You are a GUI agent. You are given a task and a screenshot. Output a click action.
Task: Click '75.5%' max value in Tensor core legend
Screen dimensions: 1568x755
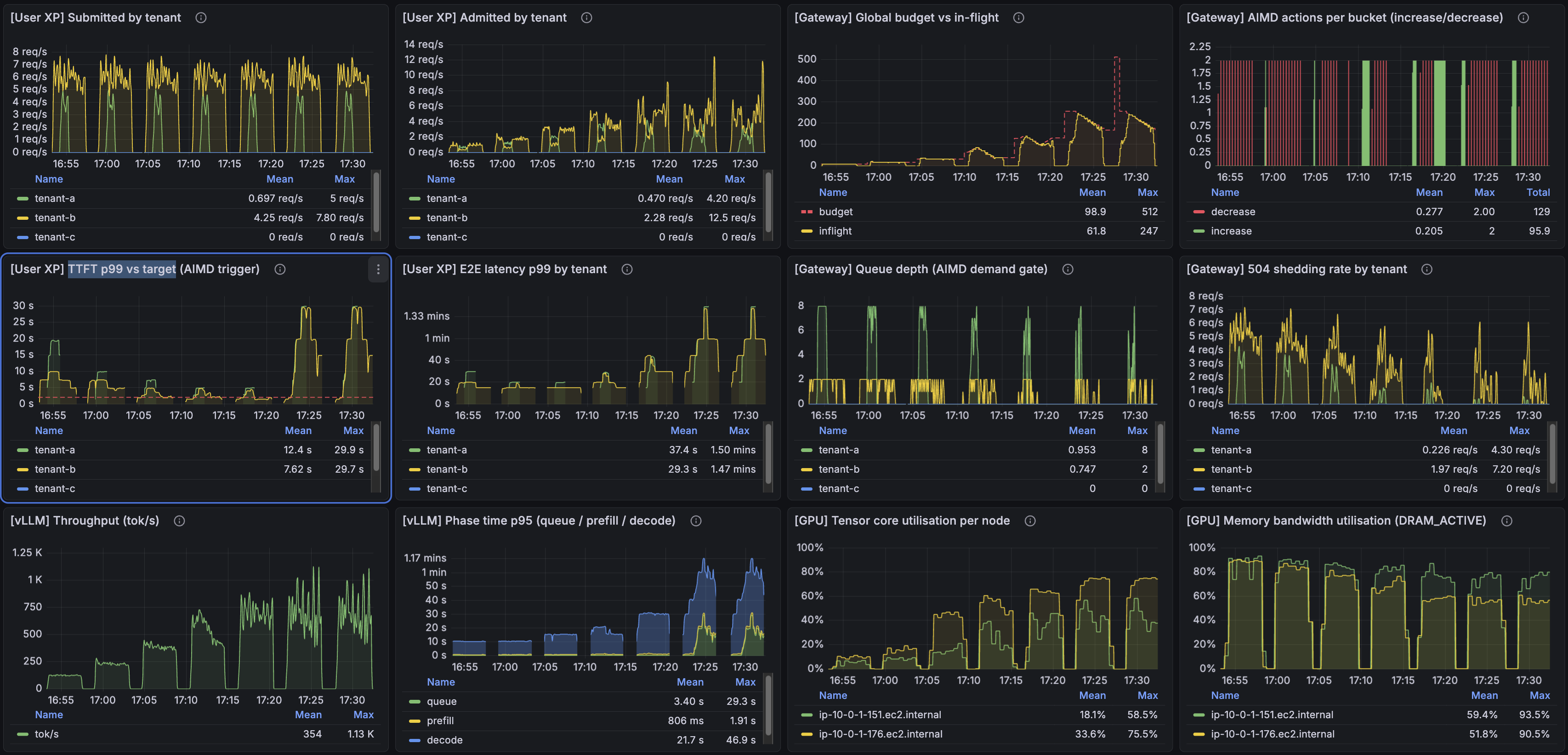[1142, 734]
